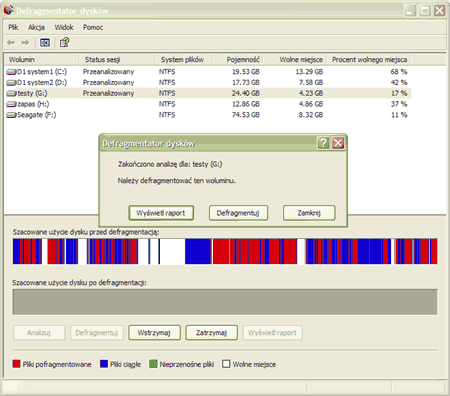
Task: Click the 42 % free percentage cell
Action: (x=399, y=82)
